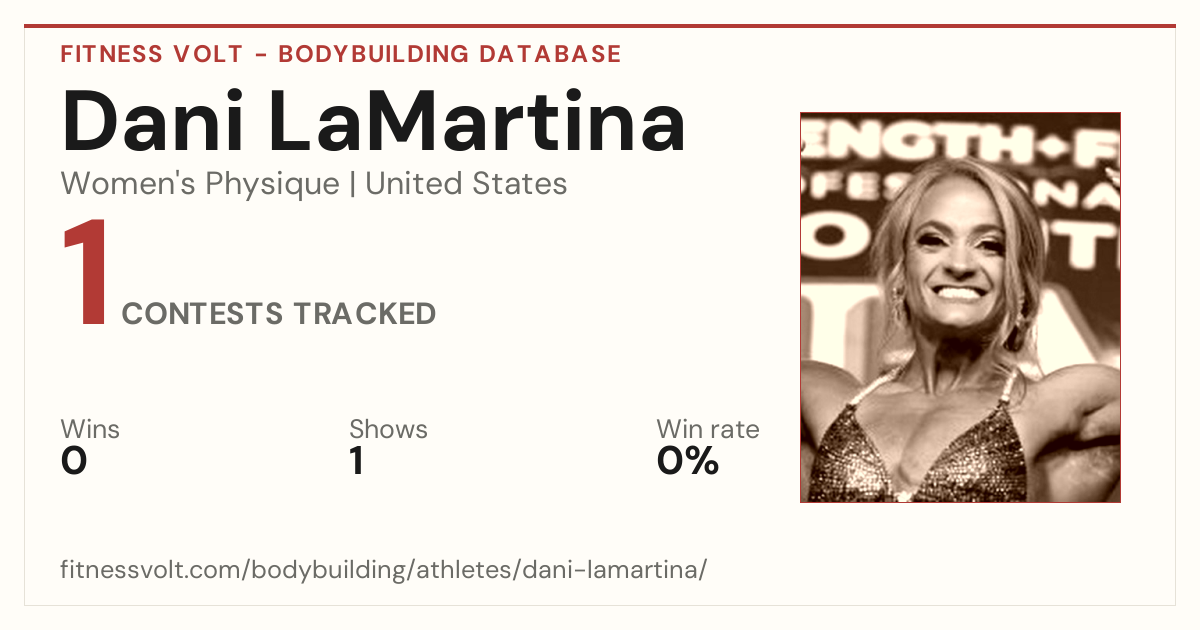This screenshot has width=1200, height=630.
Task: Click the Wins stat label
Action: (x=90, y=429)
